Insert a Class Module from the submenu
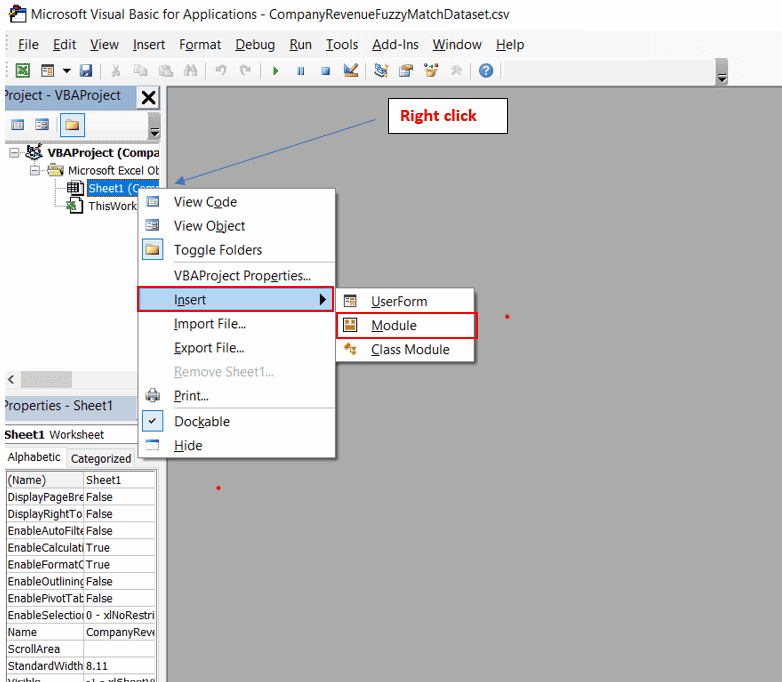 (405, 350)
